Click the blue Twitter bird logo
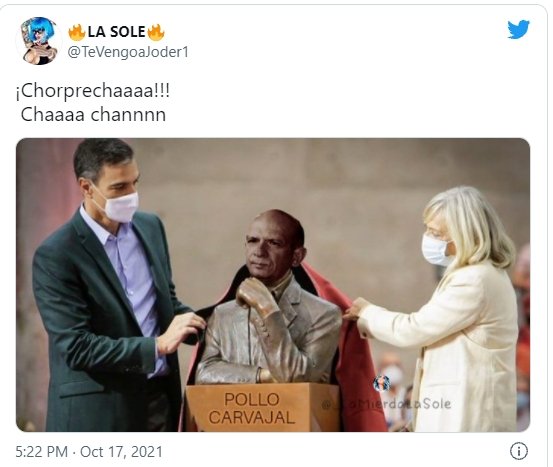 [x=518, y=29]
